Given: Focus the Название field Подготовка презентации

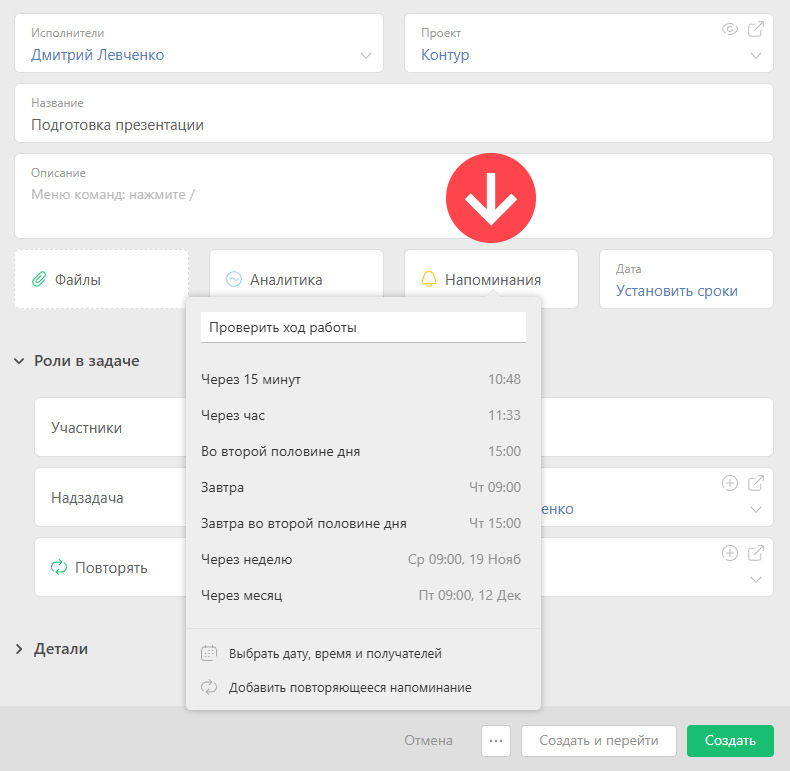Looking at the screenshot, I should click(x=394, y=113).
